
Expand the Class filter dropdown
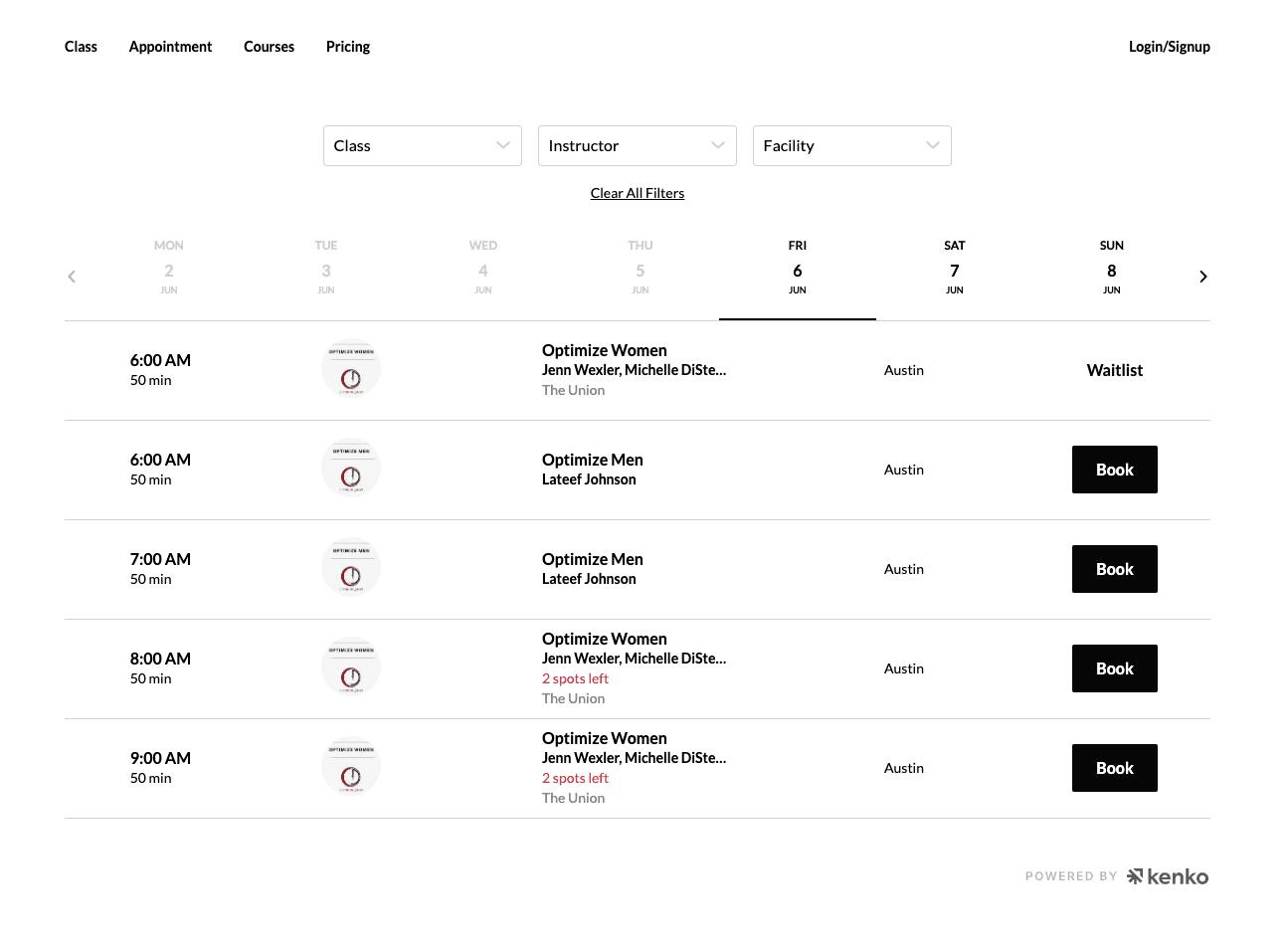pos(423,145)
